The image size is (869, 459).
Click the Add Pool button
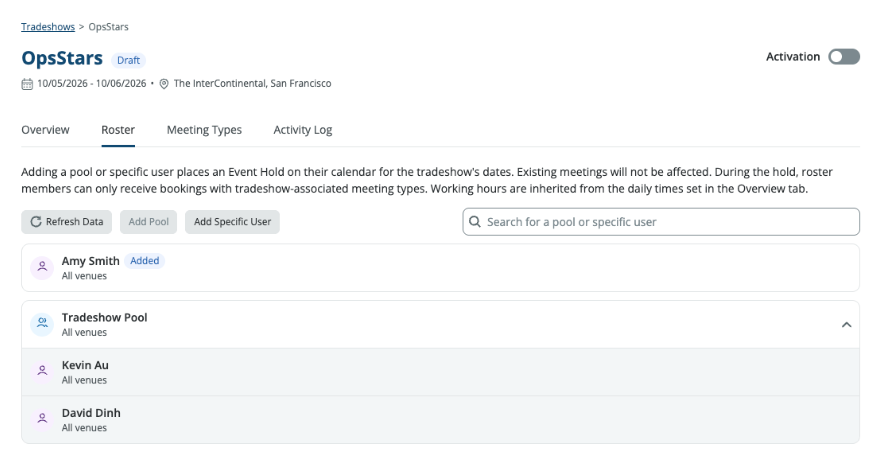[149, 222]
